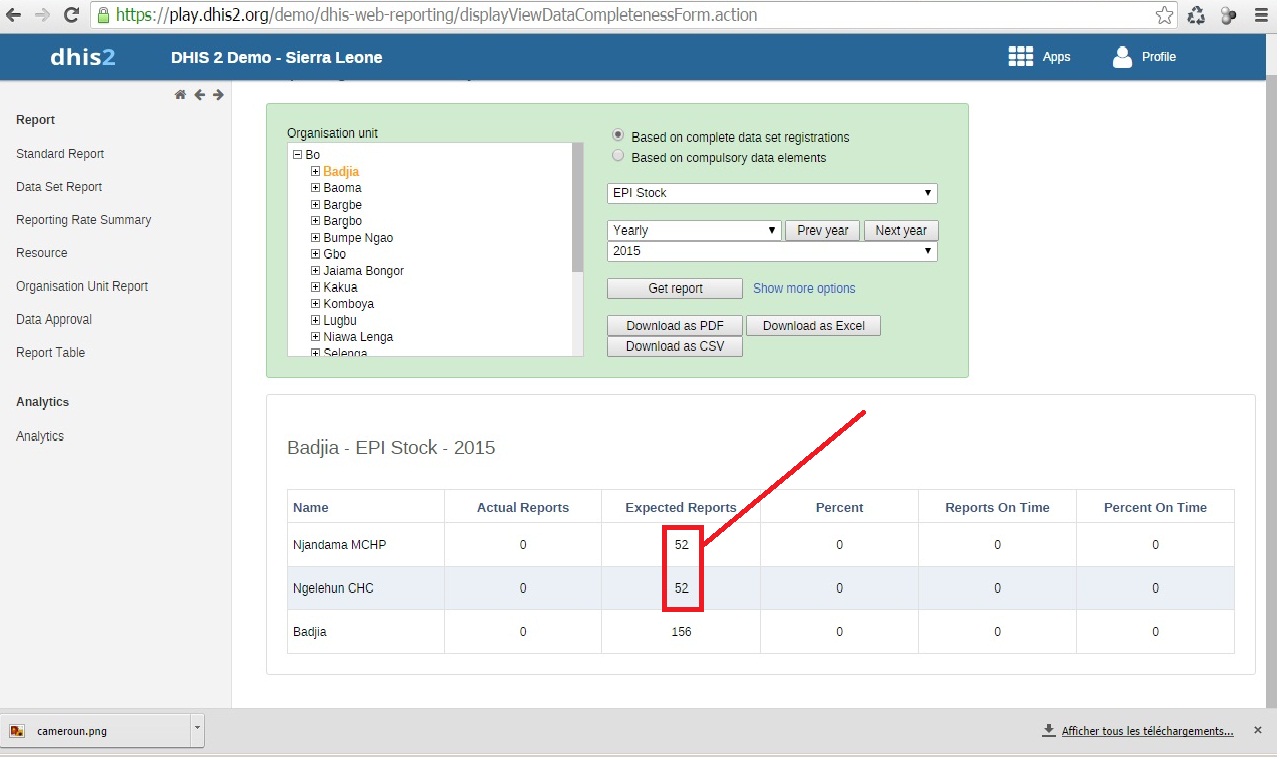Expand the Baoma organisation unit
1280x760 pixels.
click(315, 188)
